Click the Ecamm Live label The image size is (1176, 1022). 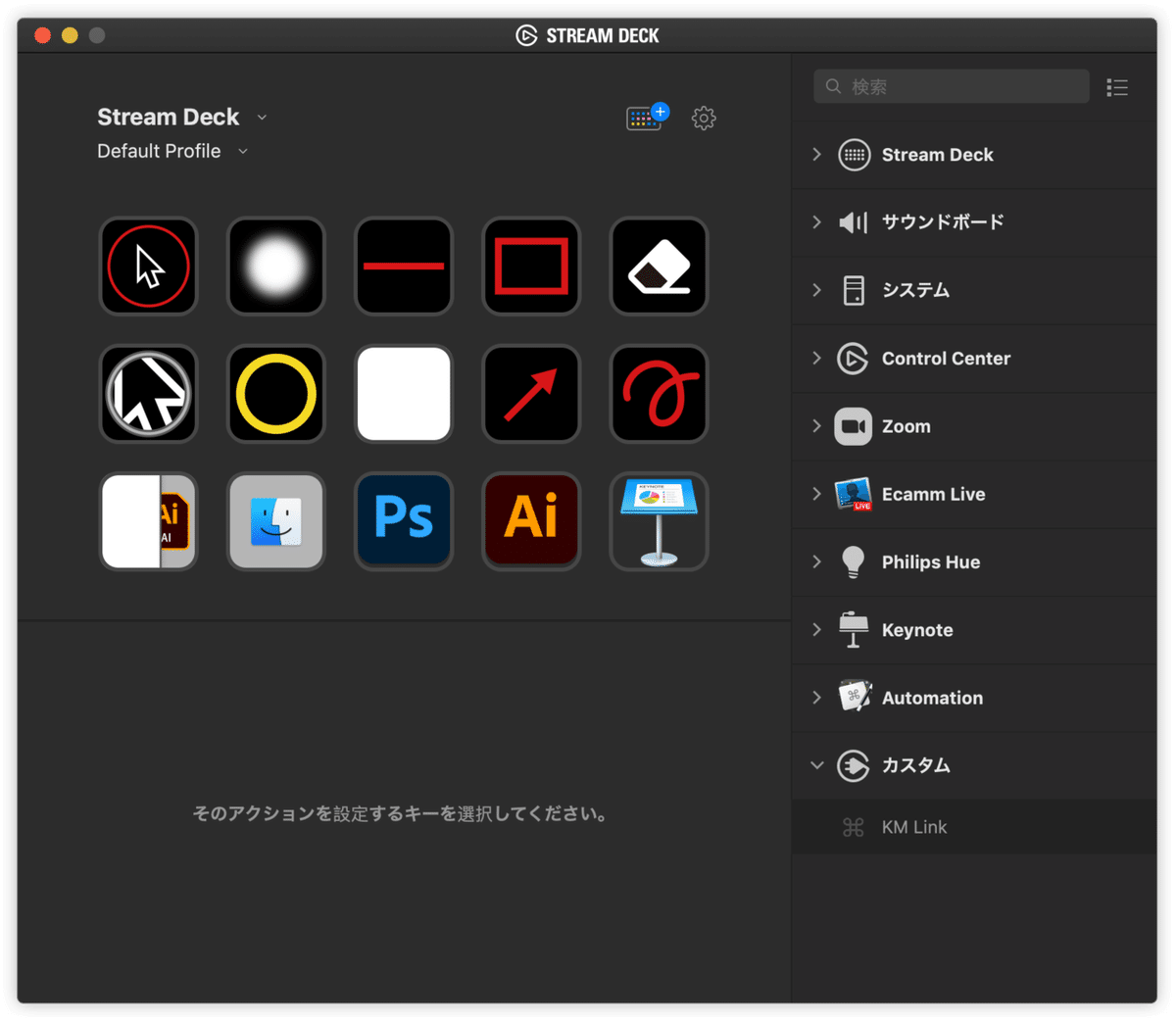933,494
